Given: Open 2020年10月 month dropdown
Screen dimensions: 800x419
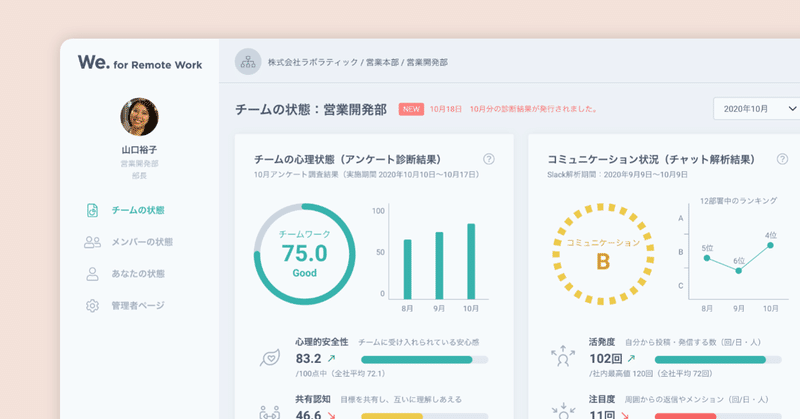Looking at the screenshot, I should point(756,109).
